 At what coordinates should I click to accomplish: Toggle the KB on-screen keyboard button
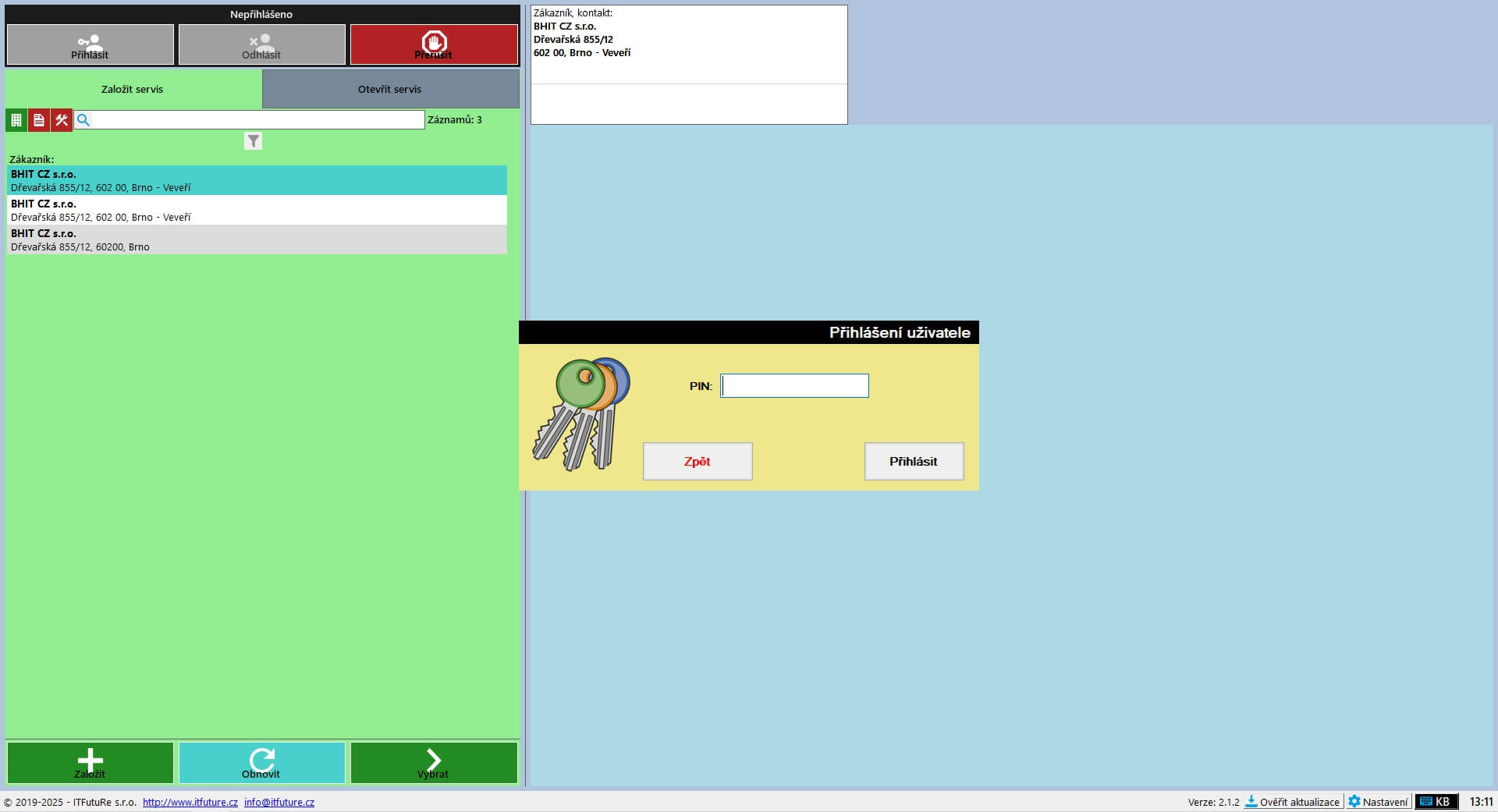1436,802
